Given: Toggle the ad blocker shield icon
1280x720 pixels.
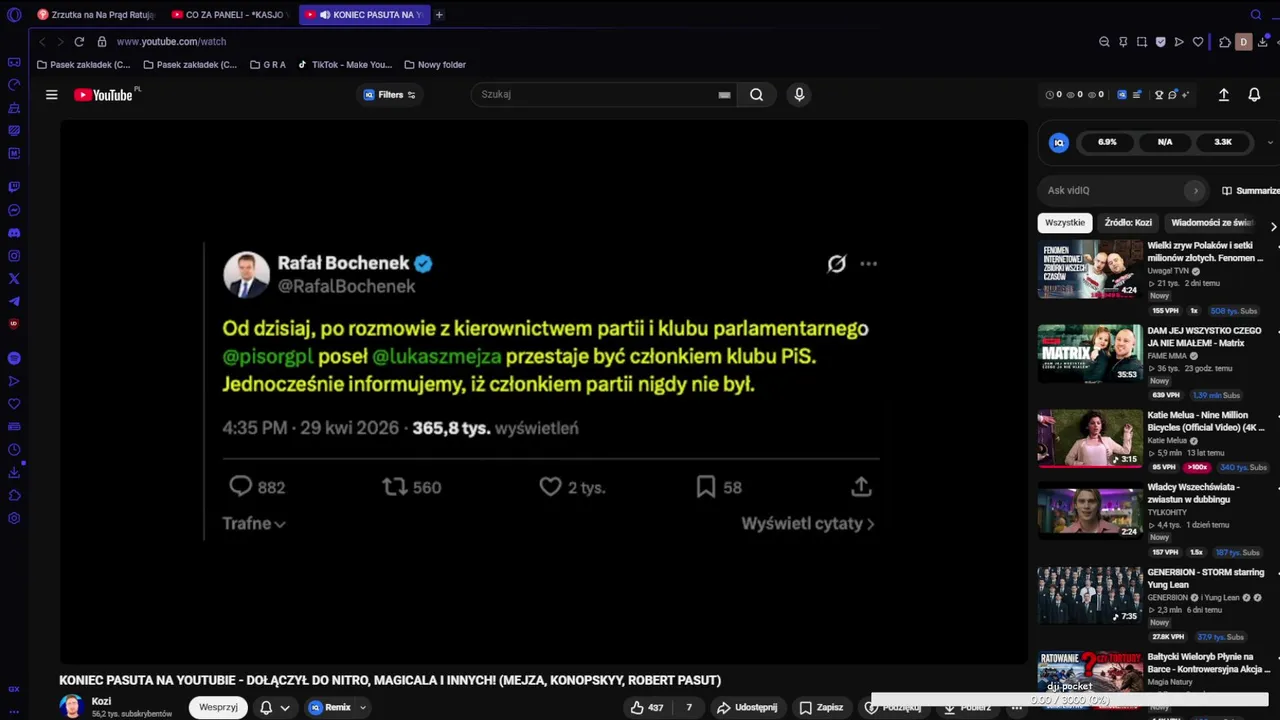Looking at the screenshot, I should (x=1161, y=42).
